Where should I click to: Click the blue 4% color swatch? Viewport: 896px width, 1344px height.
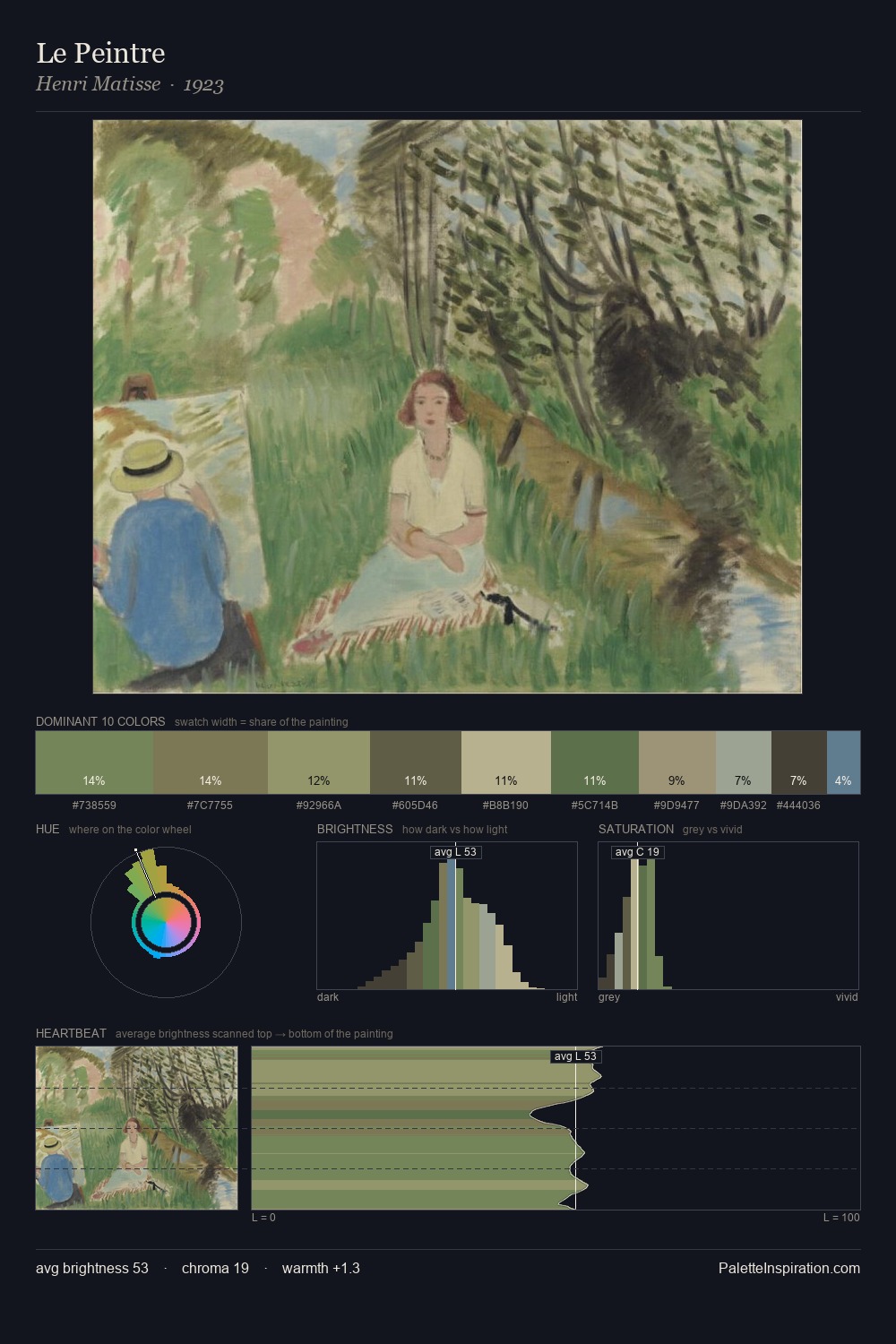click(x=843, y=762)
